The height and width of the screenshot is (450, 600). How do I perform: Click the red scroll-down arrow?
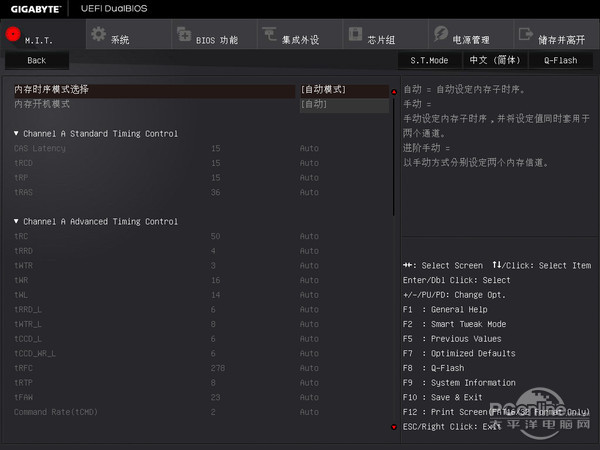pyautogui.click(x=394, y=427)
